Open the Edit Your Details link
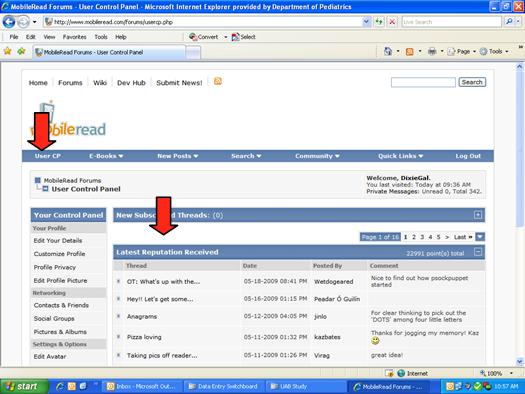 click(x=58, y=240)
